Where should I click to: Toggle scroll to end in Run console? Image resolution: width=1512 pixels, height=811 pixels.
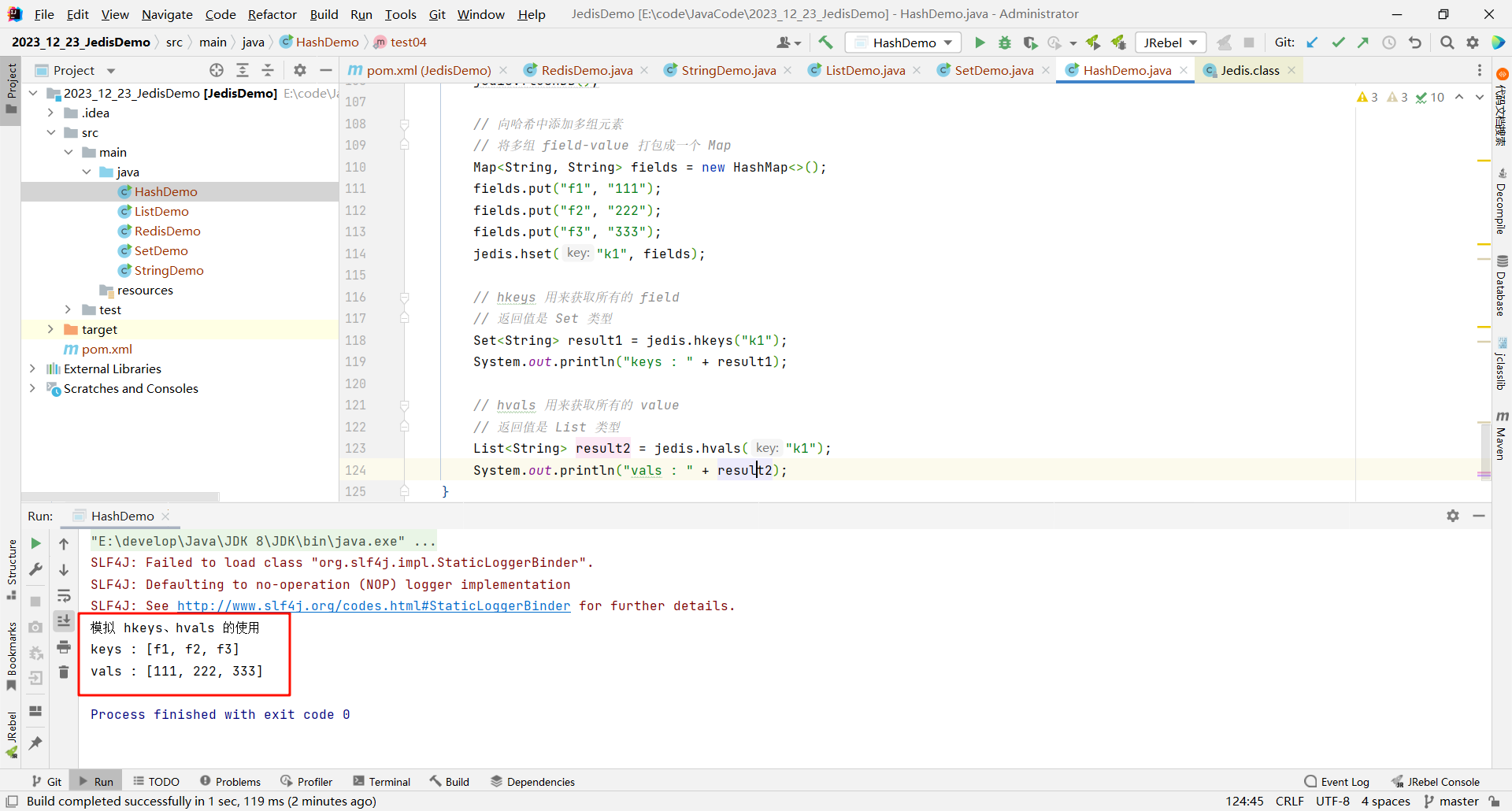click(x=64, y=620)
